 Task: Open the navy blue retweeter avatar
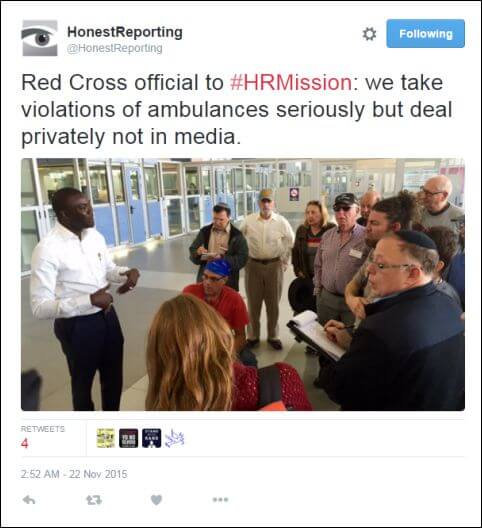[151, 438]
